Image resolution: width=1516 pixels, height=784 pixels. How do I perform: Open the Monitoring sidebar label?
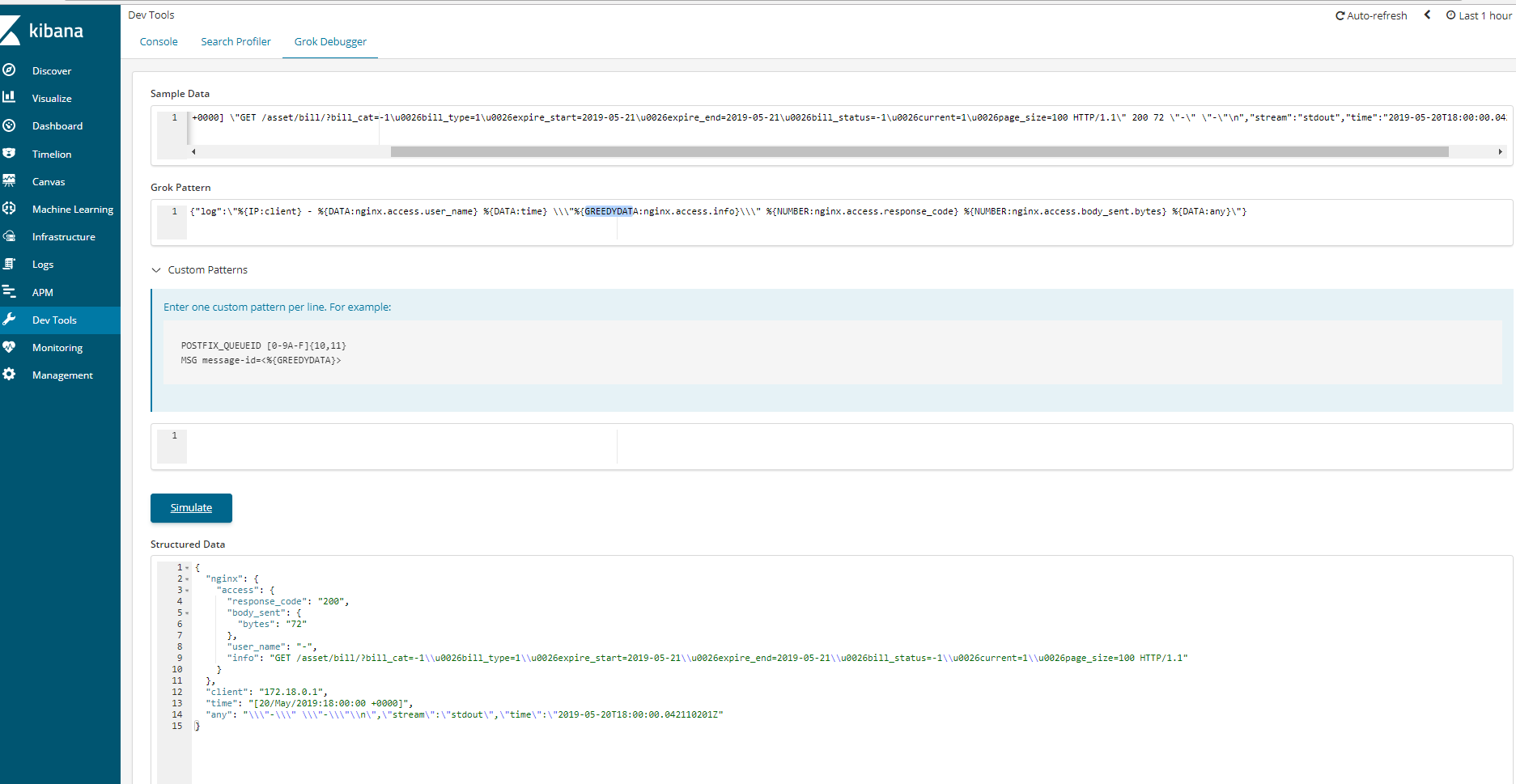coord(57,348)
